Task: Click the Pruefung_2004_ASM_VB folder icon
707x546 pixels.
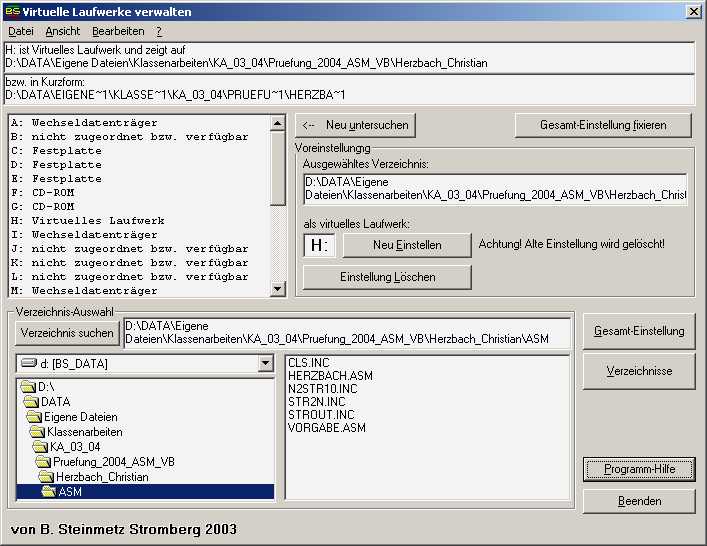Action: (43, 462)
